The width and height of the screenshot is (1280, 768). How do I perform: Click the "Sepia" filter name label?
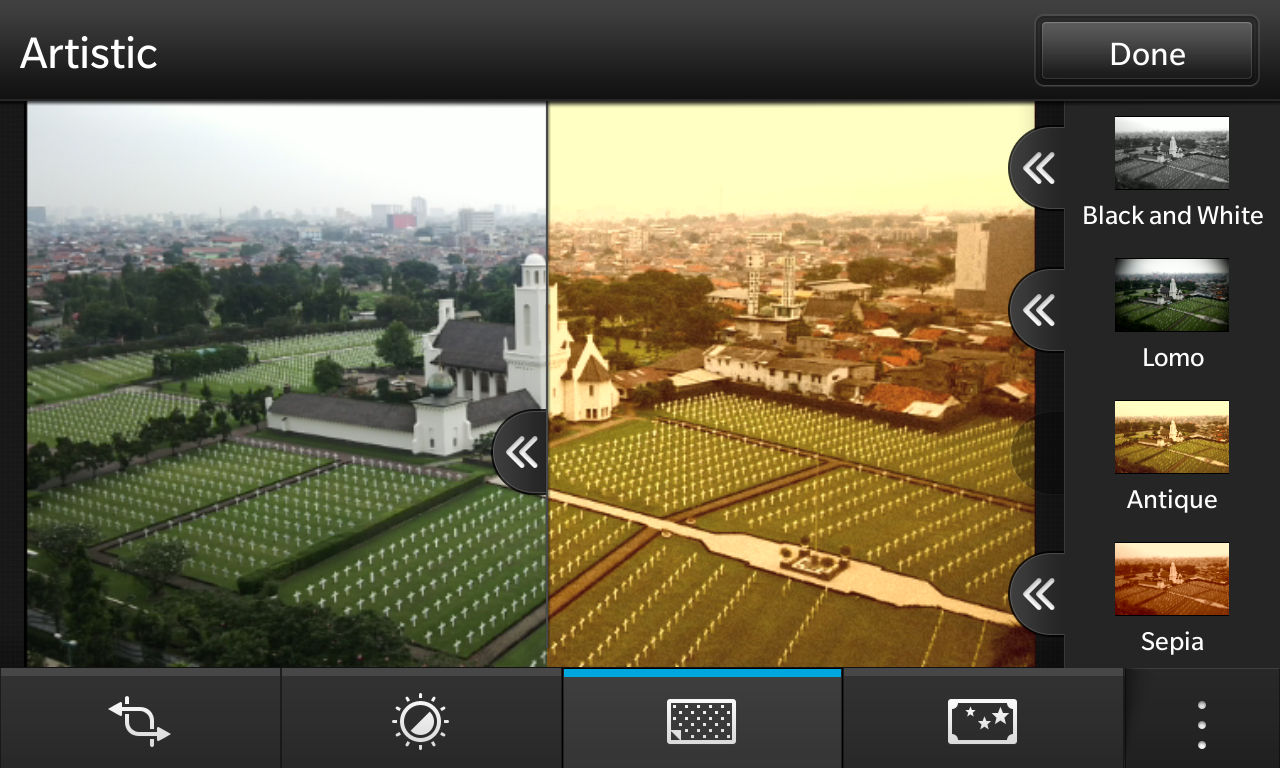tap(1172, 642)
